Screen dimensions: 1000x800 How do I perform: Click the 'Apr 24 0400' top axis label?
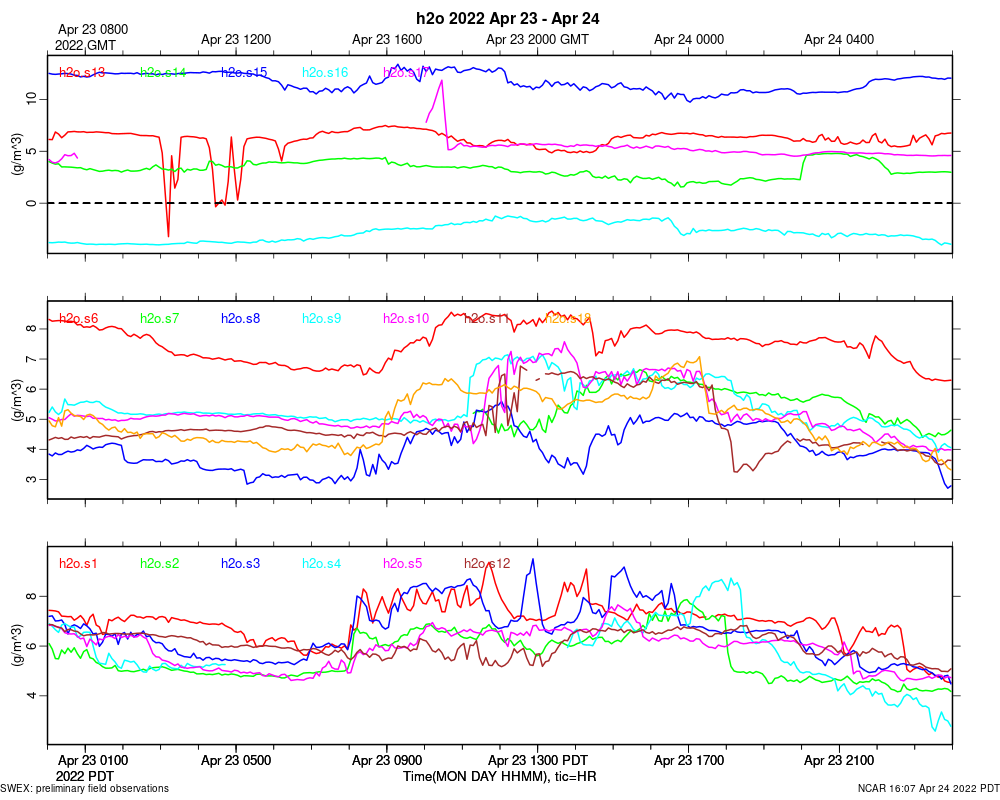click(839, 40)
